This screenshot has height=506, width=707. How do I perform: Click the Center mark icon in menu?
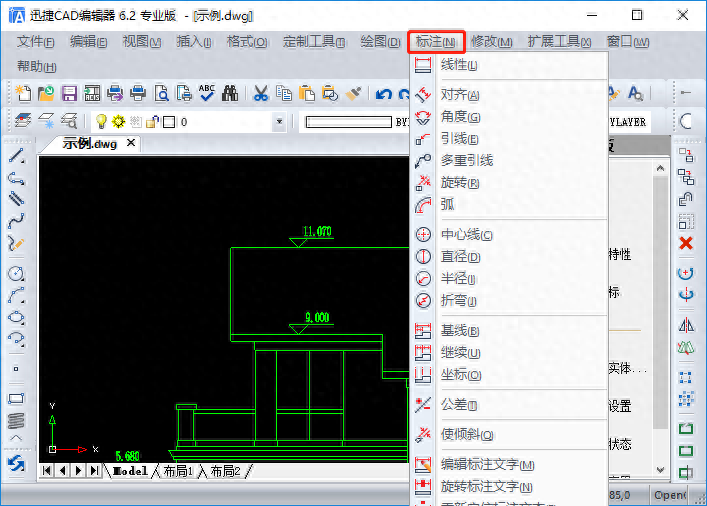(x=423, y=235)
